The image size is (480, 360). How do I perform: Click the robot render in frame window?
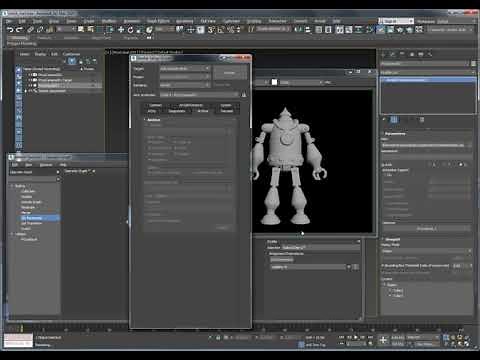tap(289, 166)
